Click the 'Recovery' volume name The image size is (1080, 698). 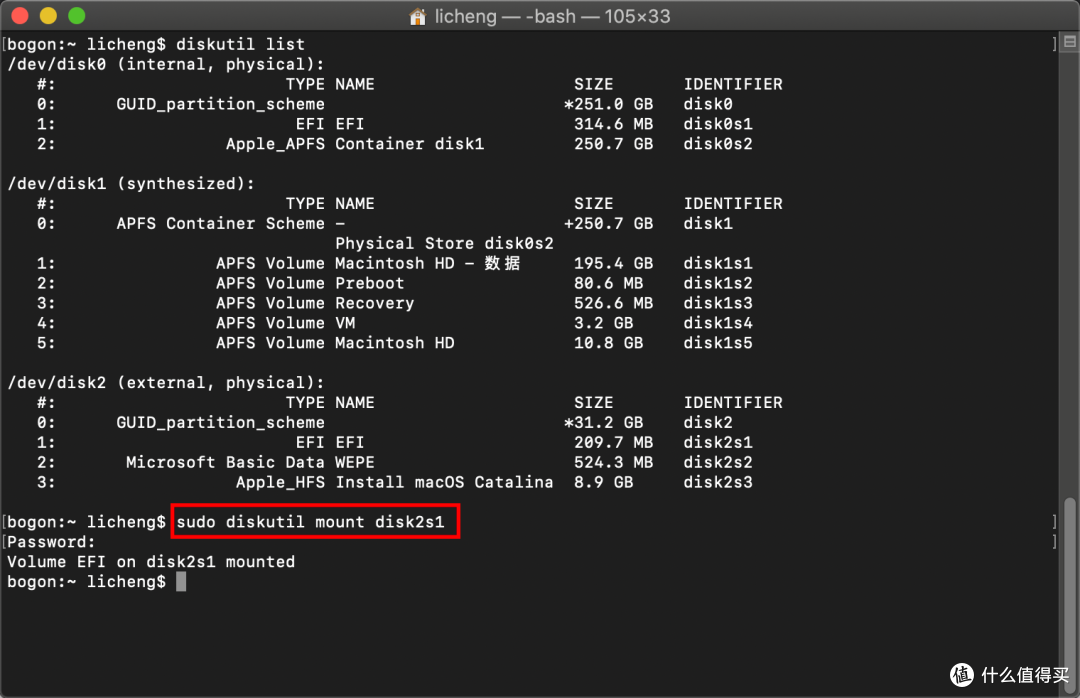(x=375, y=303)
